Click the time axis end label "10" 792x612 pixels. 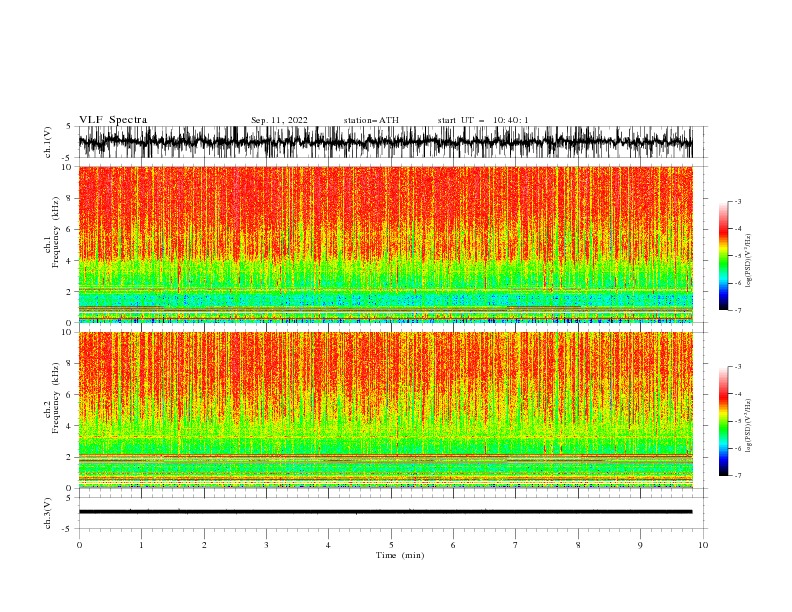703,545
